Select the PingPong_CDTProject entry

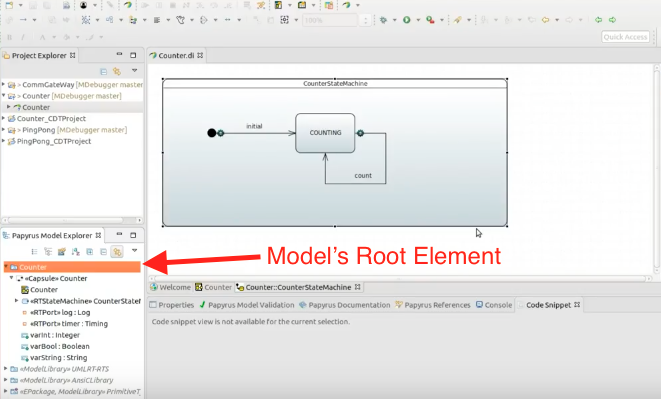pos(54,141)
